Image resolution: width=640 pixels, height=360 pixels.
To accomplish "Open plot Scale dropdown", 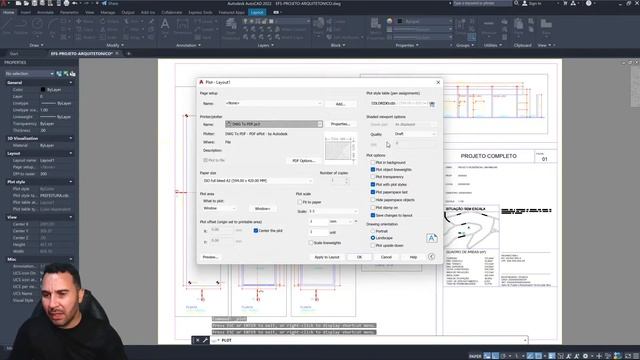I will [x=333, y=211].
